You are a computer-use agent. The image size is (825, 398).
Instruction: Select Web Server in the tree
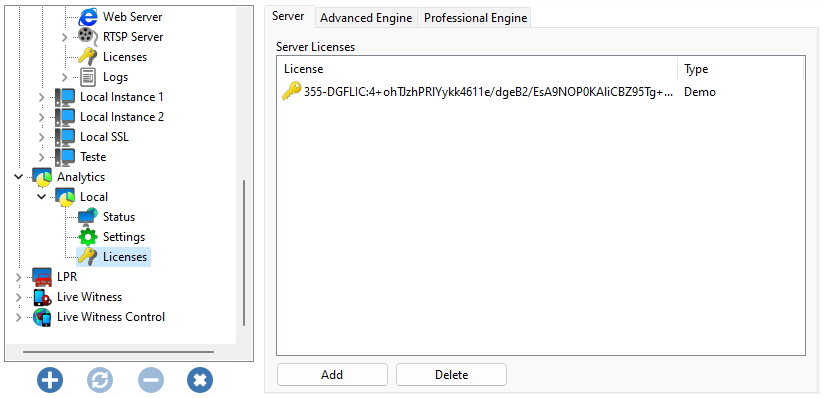tap(133, 17)
